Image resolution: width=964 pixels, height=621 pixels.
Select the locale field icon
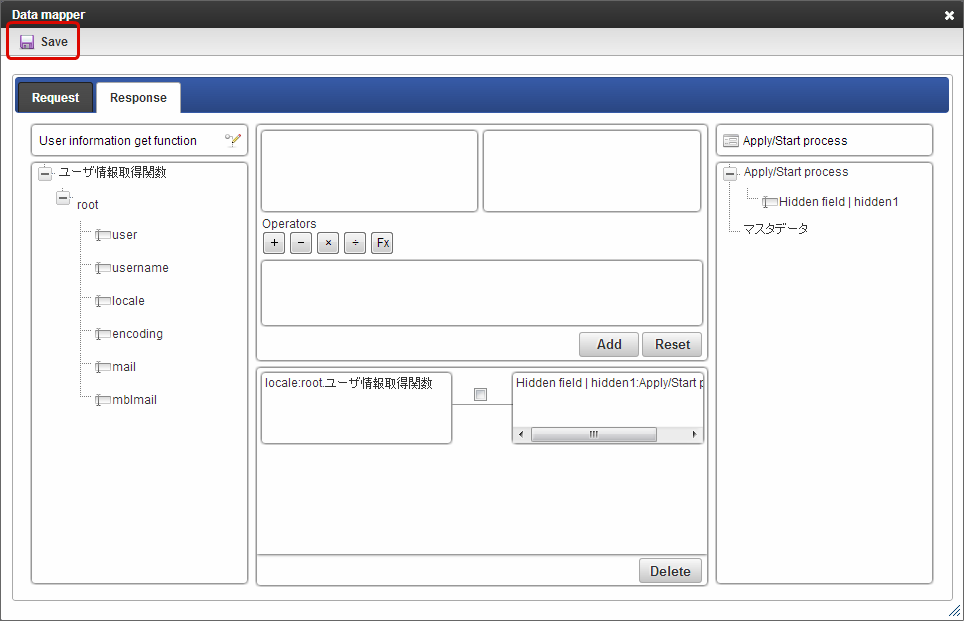coord(103,301)
